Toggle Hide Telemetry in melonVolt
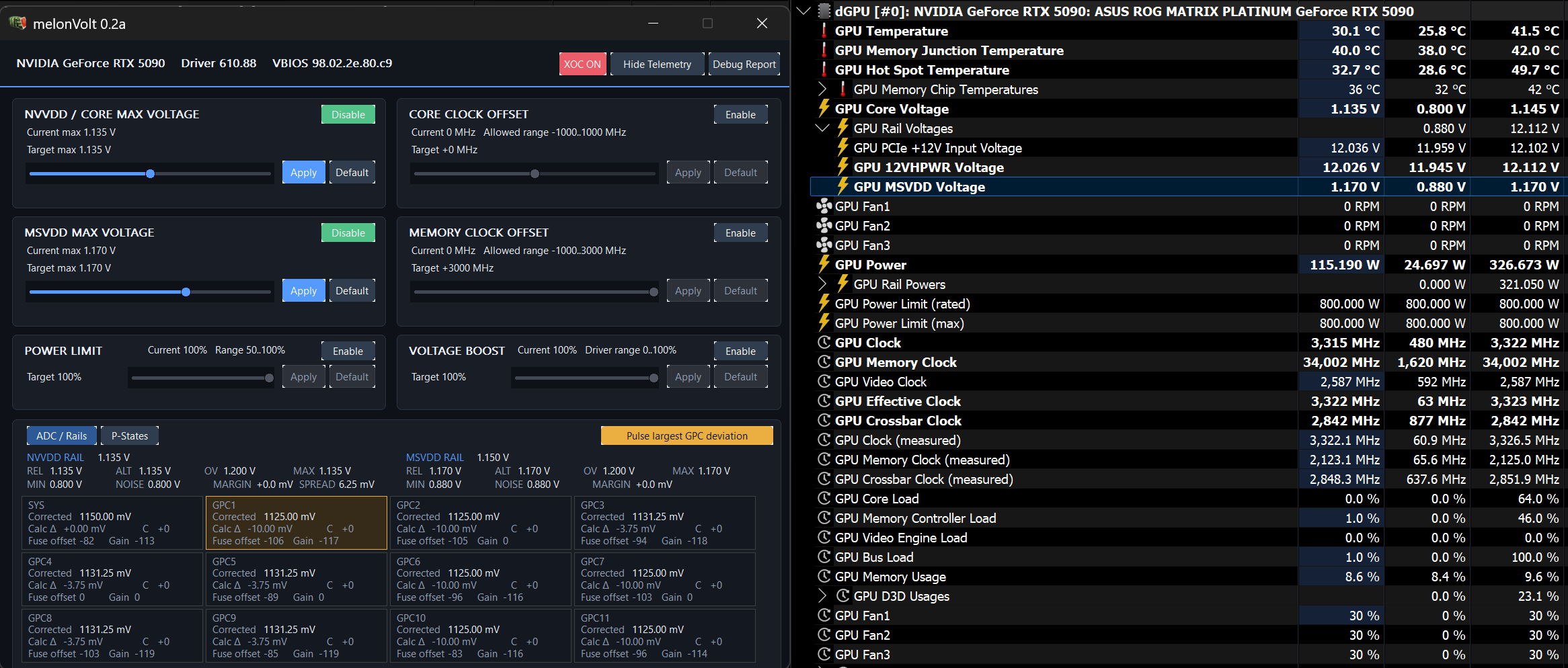1568x668 pixels. tap(657, 65)
